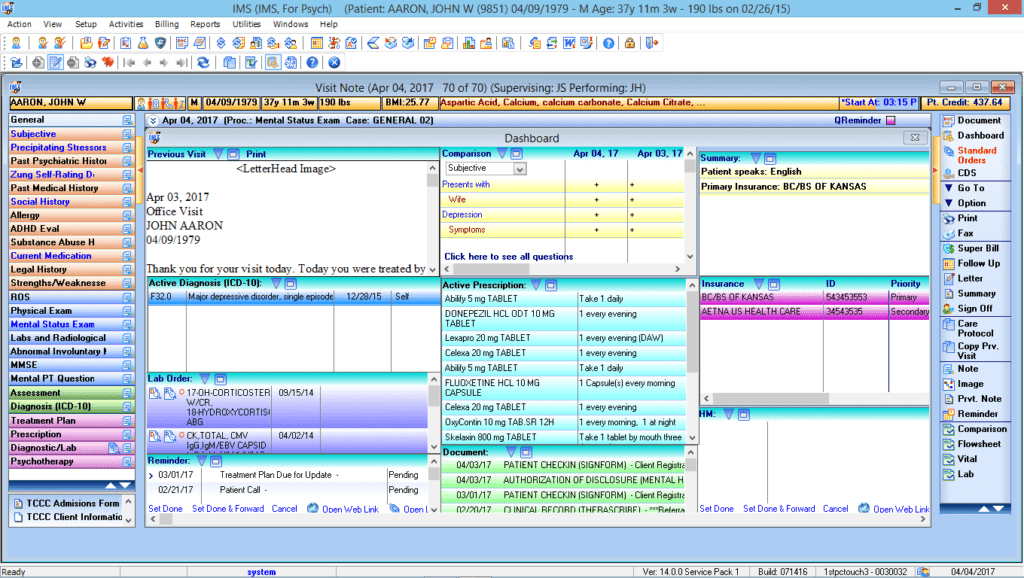Click the blue X close icon in visit toolbar
The height and width of the screenshot is (578, 1024).
click(334, 63)
